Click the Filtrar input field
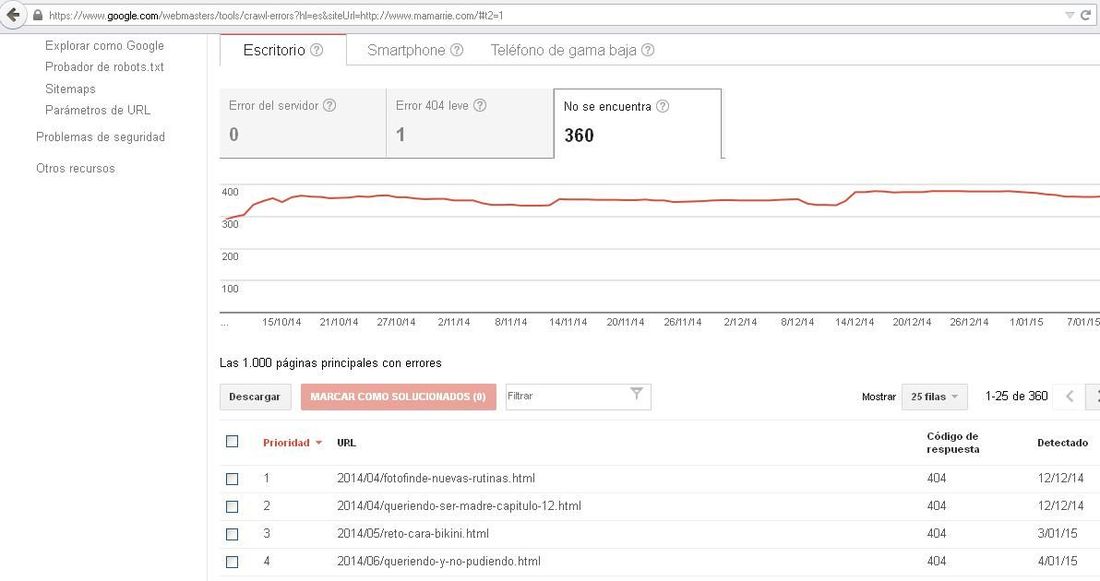1100x581 pixels. click(578, 396)
